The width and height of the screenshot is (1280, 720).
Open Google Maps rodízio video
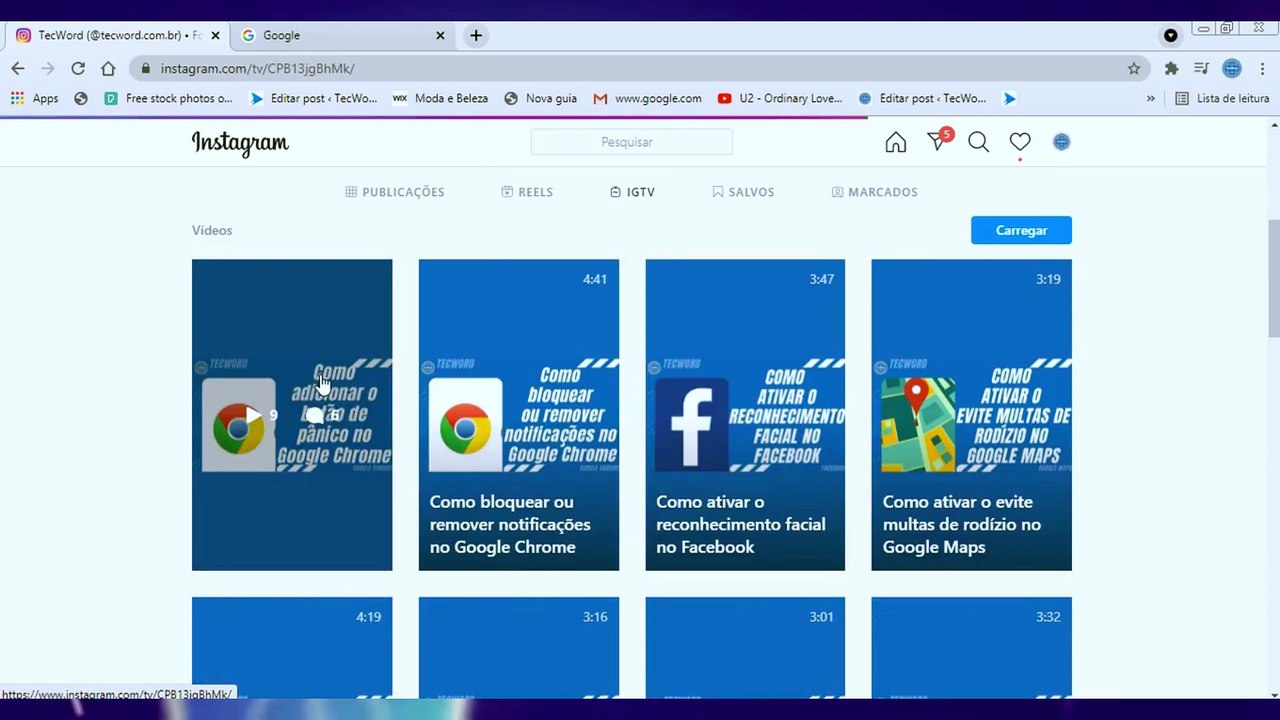[971, 415]
